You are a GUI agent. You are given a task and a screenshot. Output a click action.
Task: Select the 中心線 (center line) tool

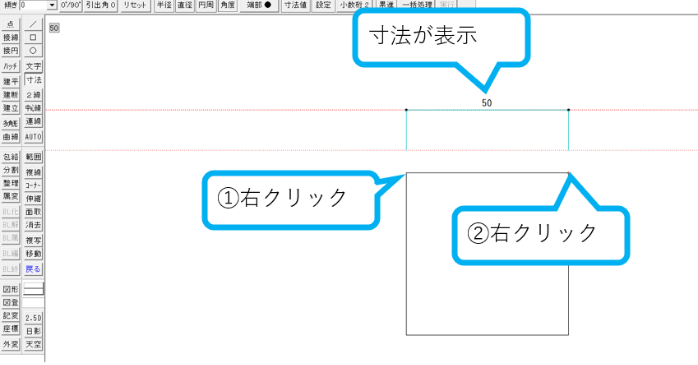point(33,108)
